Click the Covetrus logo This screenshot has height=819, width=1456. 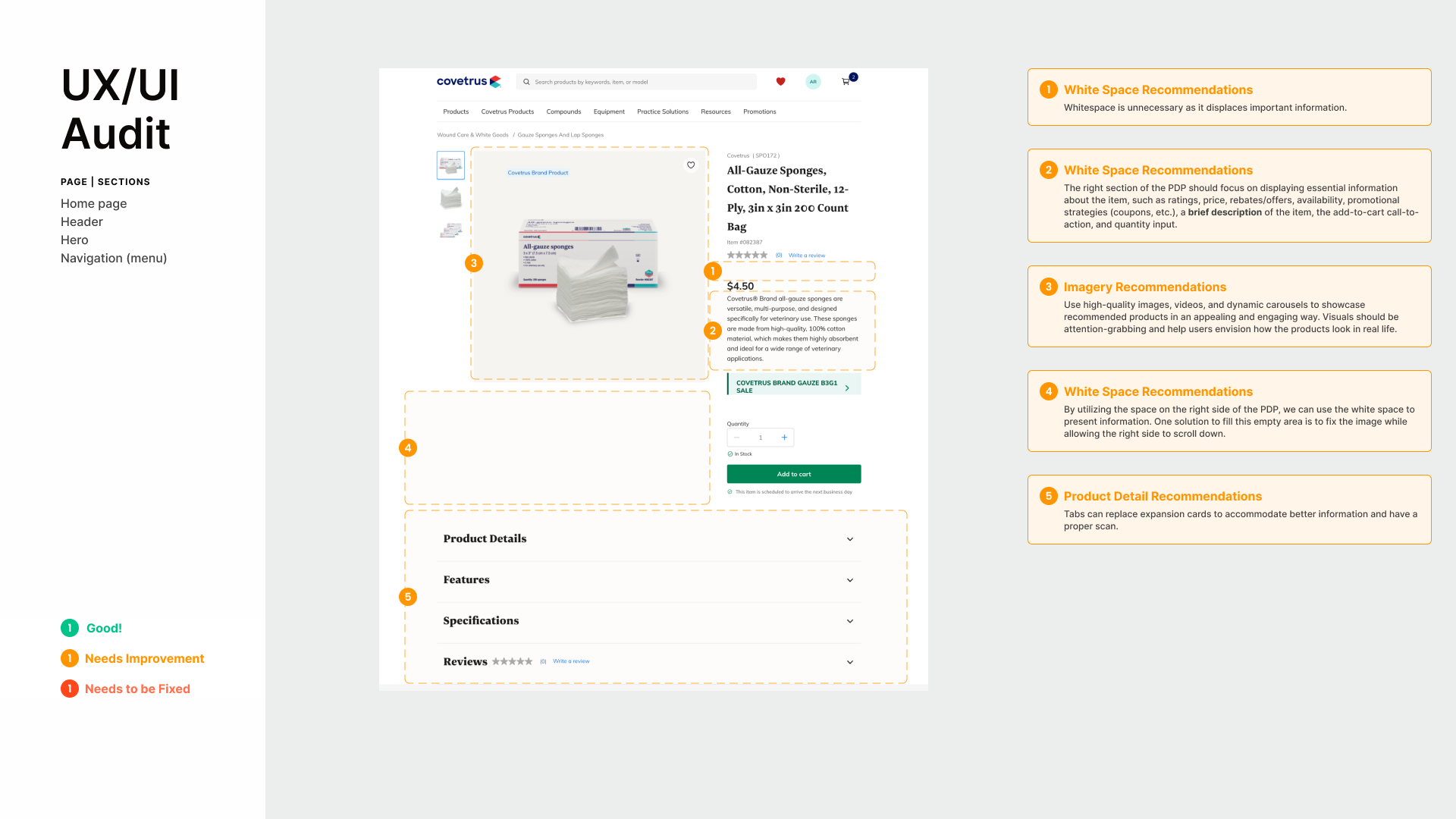coord(469,81)
